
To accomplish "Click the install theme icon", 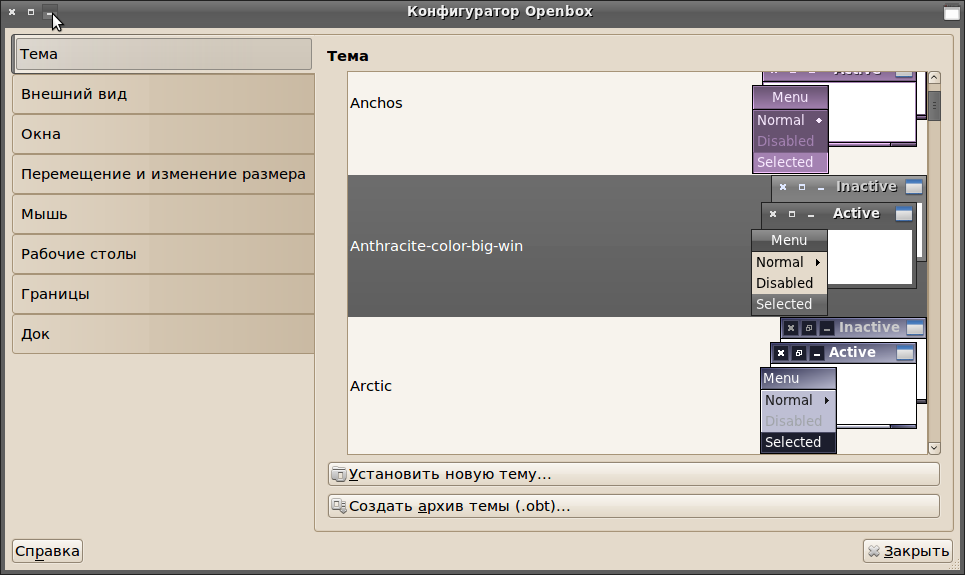I will (x=338, y=474).
